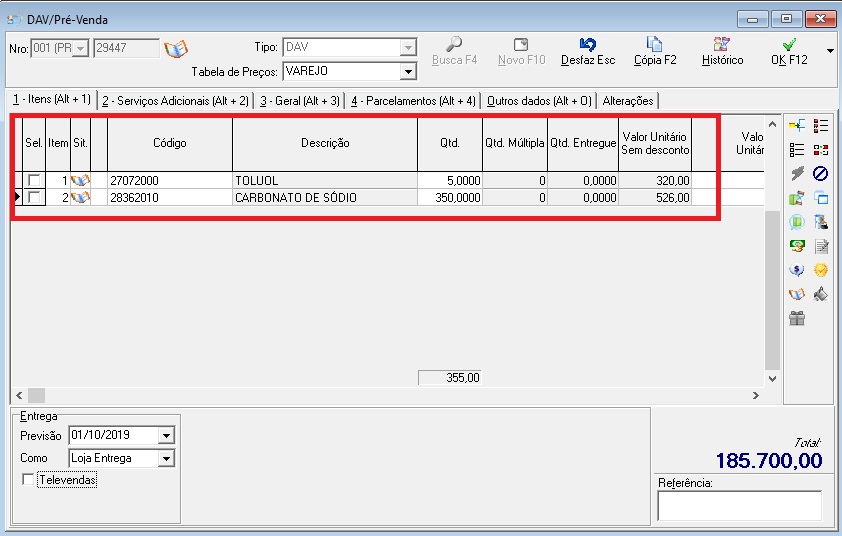This screenshot has height=536, width=842.
Task: Click the green money bill icon
Action: click(797, 246)
